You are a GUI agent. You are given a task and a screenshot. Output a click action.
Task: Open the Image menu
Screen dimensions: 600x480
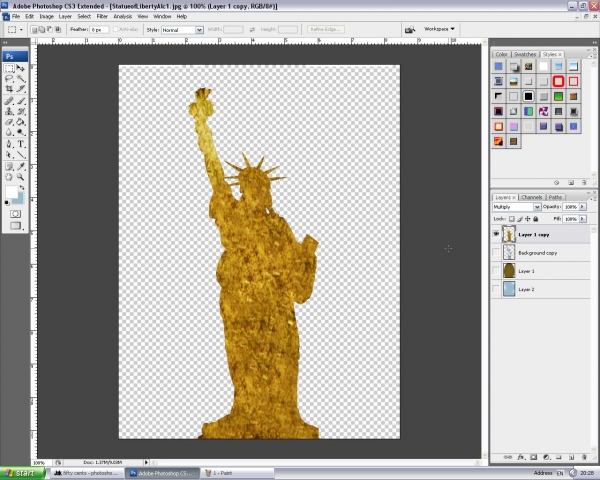point(46,16)
